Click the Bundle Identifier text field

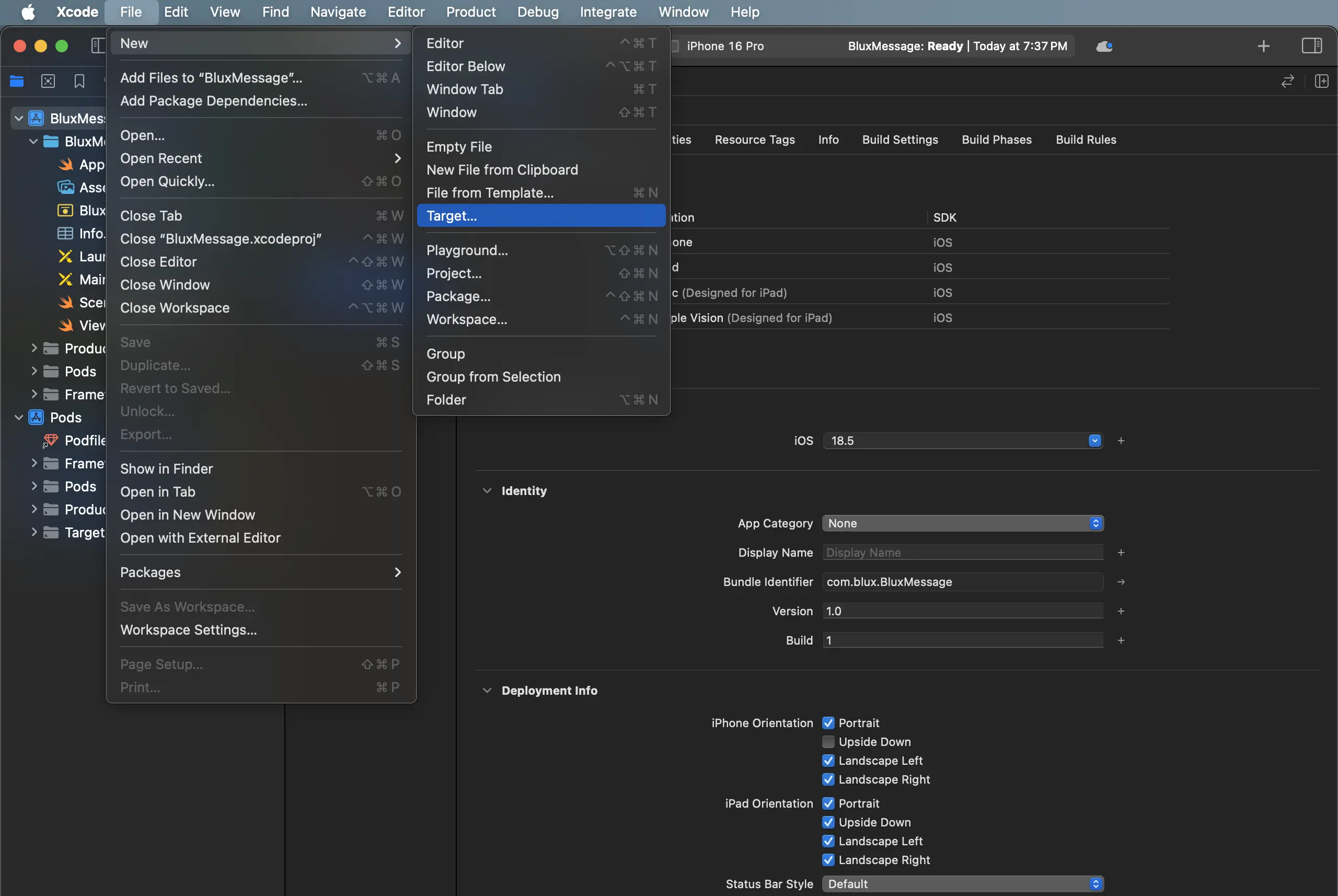(x=963, y=582)
